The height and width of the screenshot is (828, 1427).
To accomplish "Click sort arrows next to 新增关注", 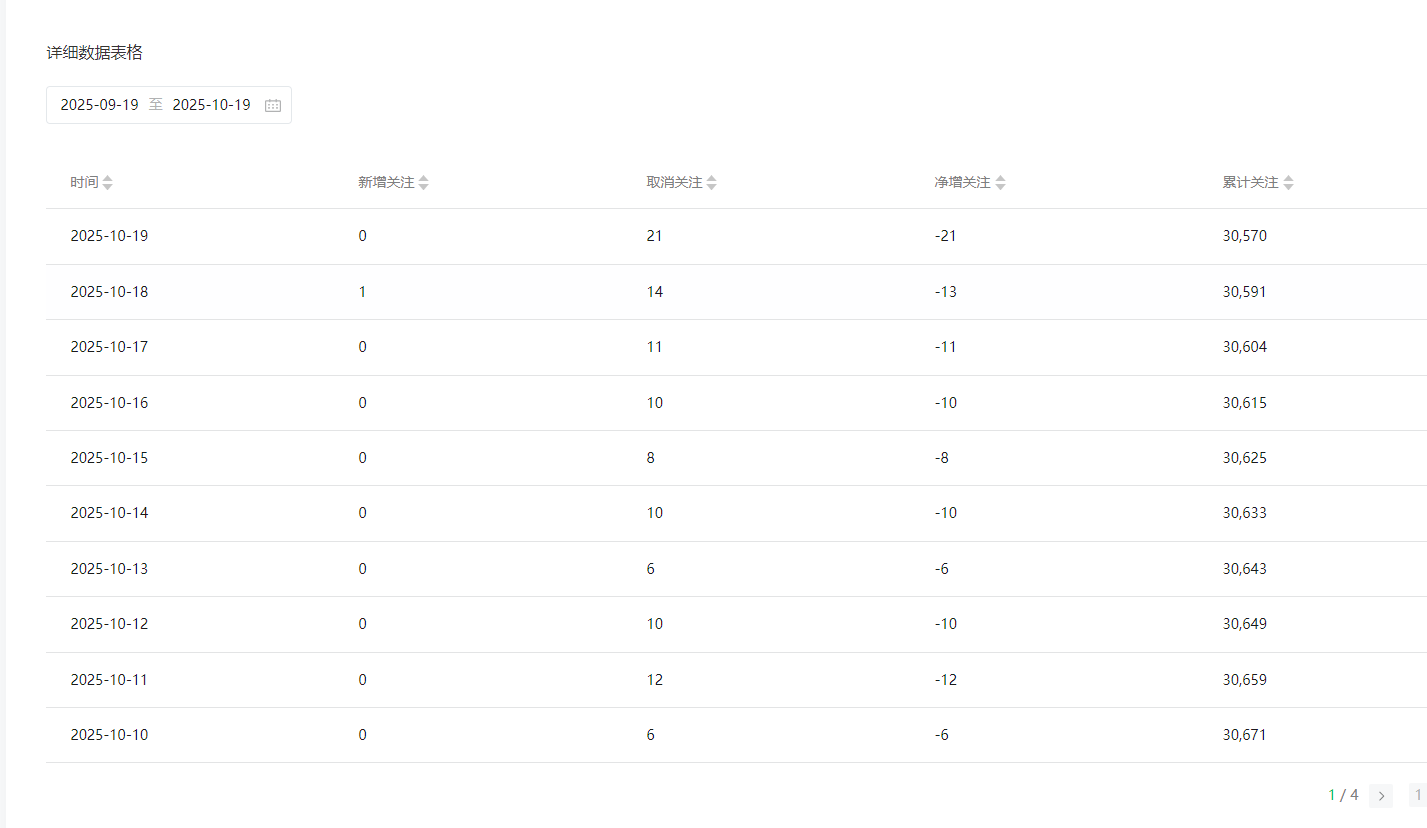I will [x=423, y=183].
